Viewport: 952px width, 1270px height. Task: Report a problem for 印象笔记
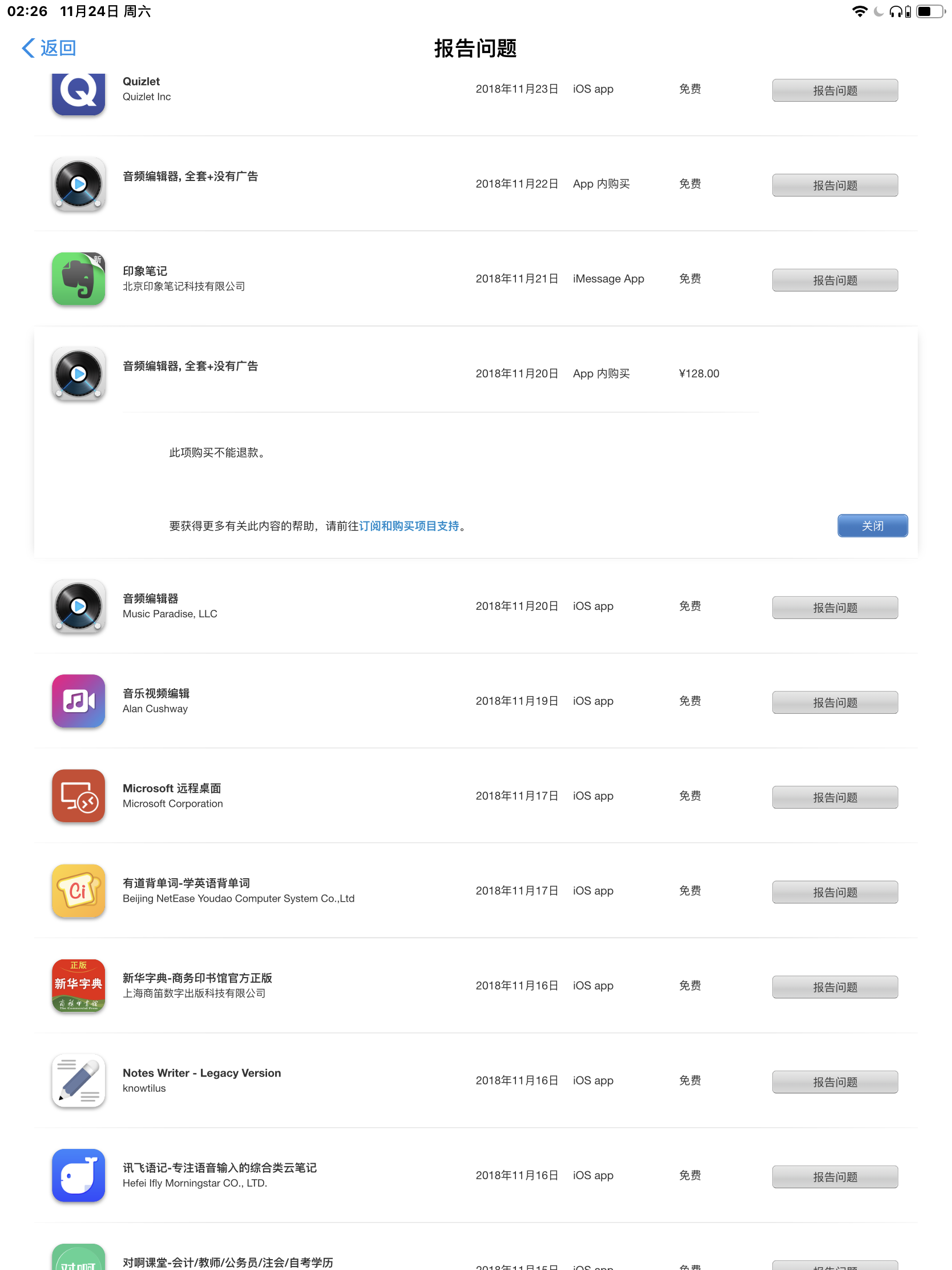[834, 280]
